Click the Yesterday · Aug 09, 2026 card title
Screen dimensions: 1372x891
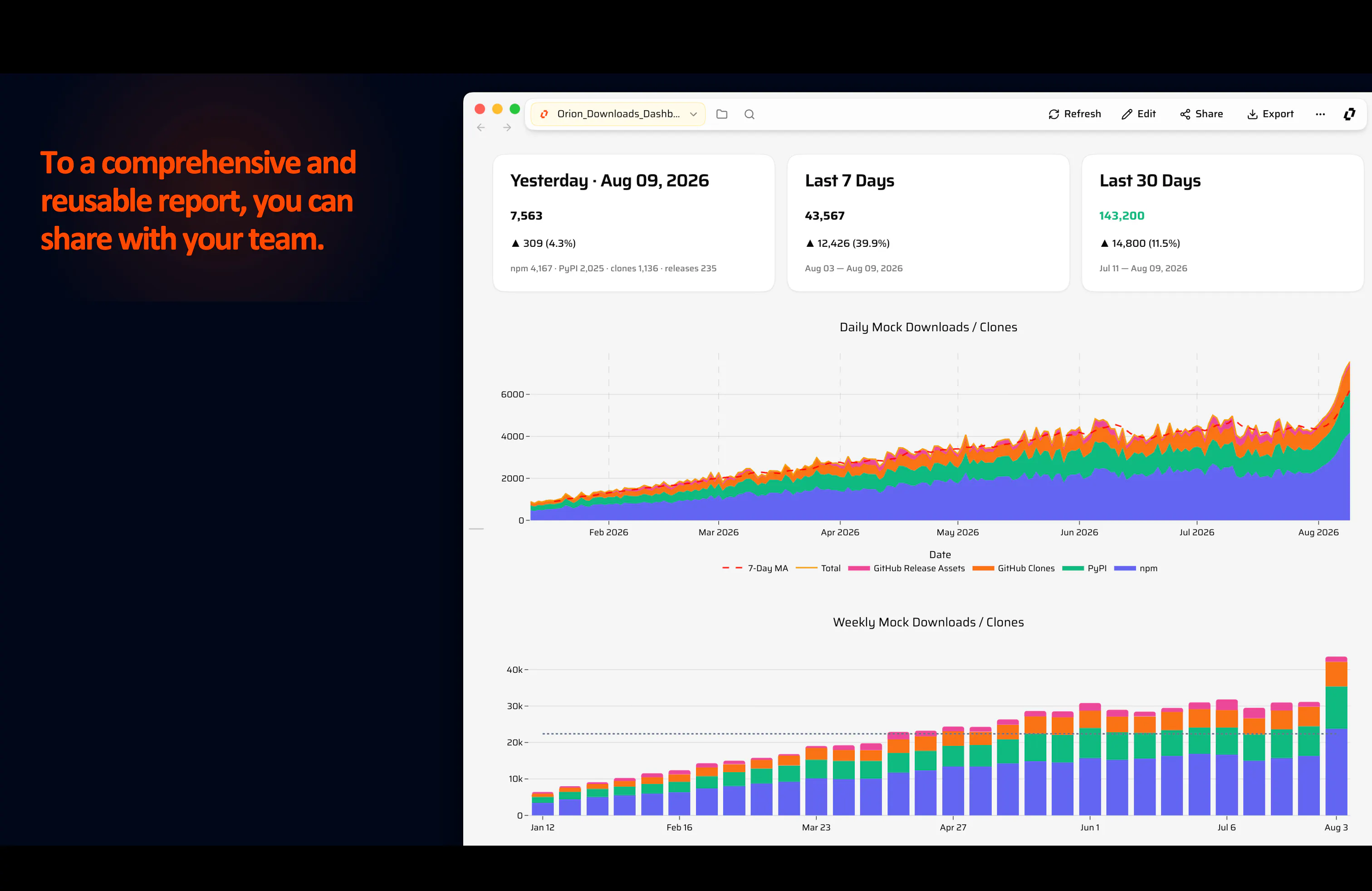tap(609, 181)
